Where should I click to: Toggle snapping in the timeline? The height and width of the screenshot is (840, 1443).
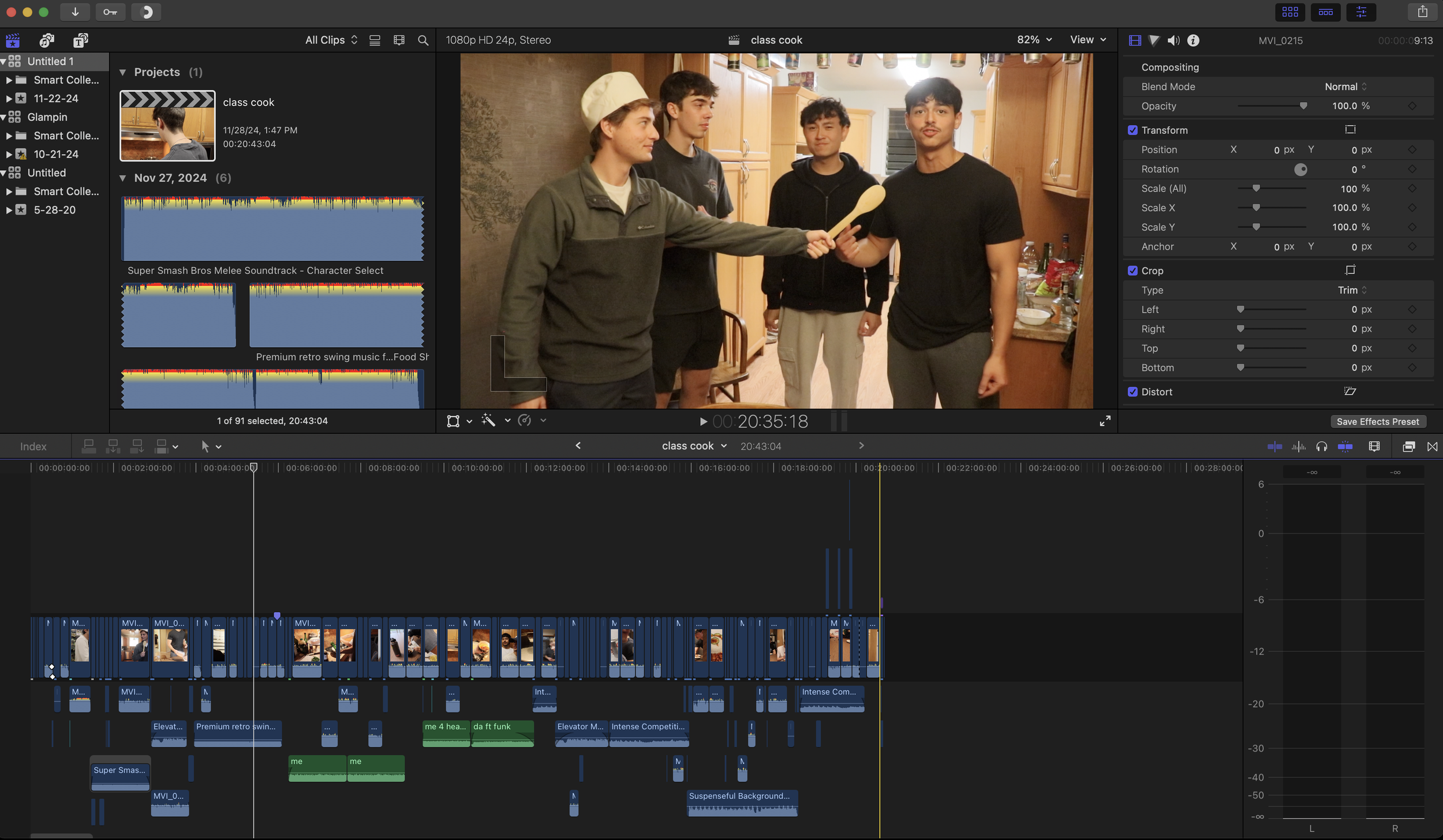[x=1345, y=447]
